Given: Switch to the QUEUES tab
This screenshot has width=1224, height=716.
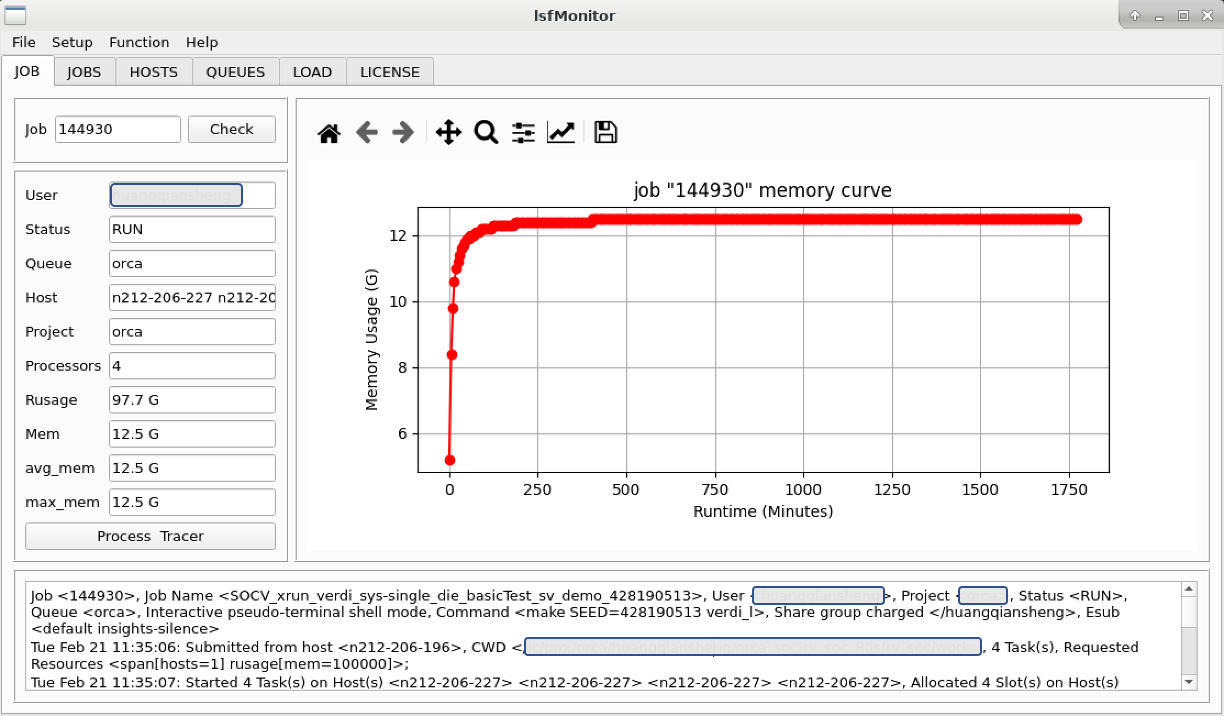Looking at the screenshot, I should tap(235, 71).
